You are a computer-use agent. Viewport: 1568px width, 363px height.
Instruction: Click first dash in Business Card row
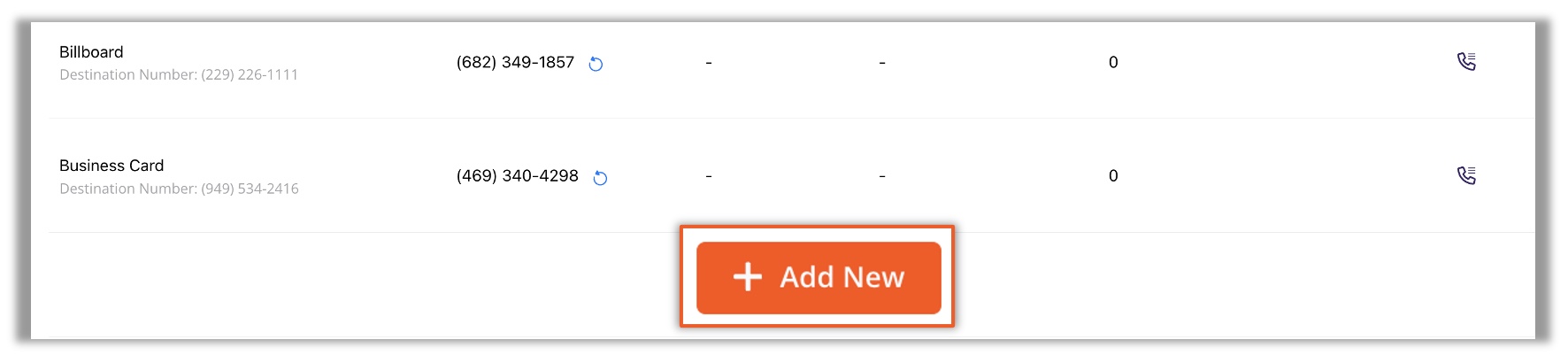(709, 176)
